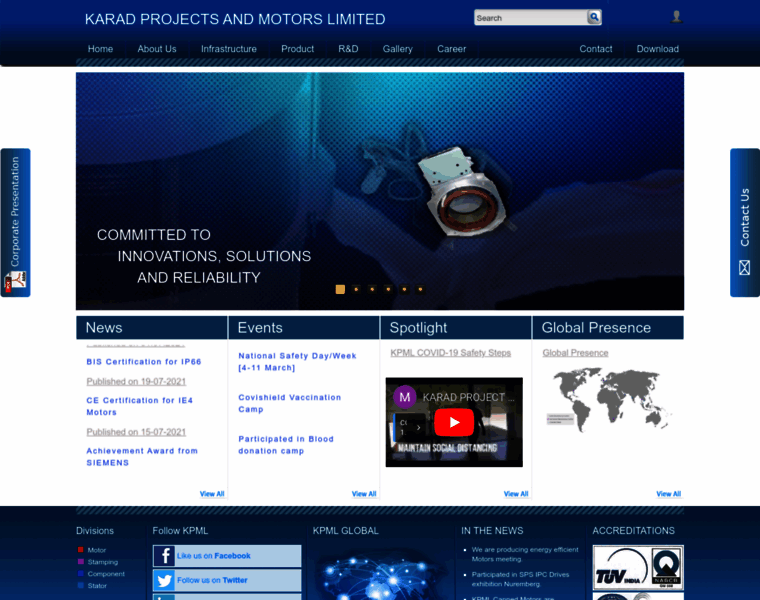Screen dimensions: 760x600
Task: Open the Contact Us side tab
Action: point(744,222)
